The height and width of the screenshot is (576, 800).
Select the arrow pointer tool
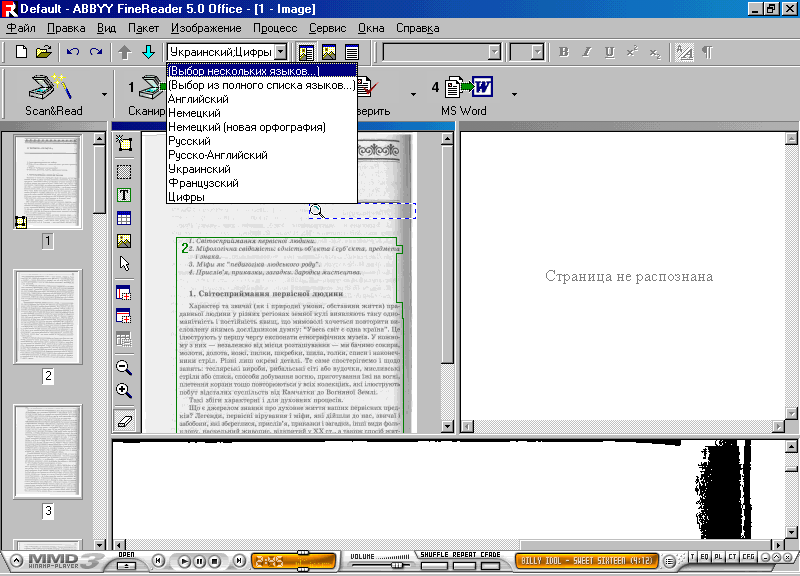point(124,263)
